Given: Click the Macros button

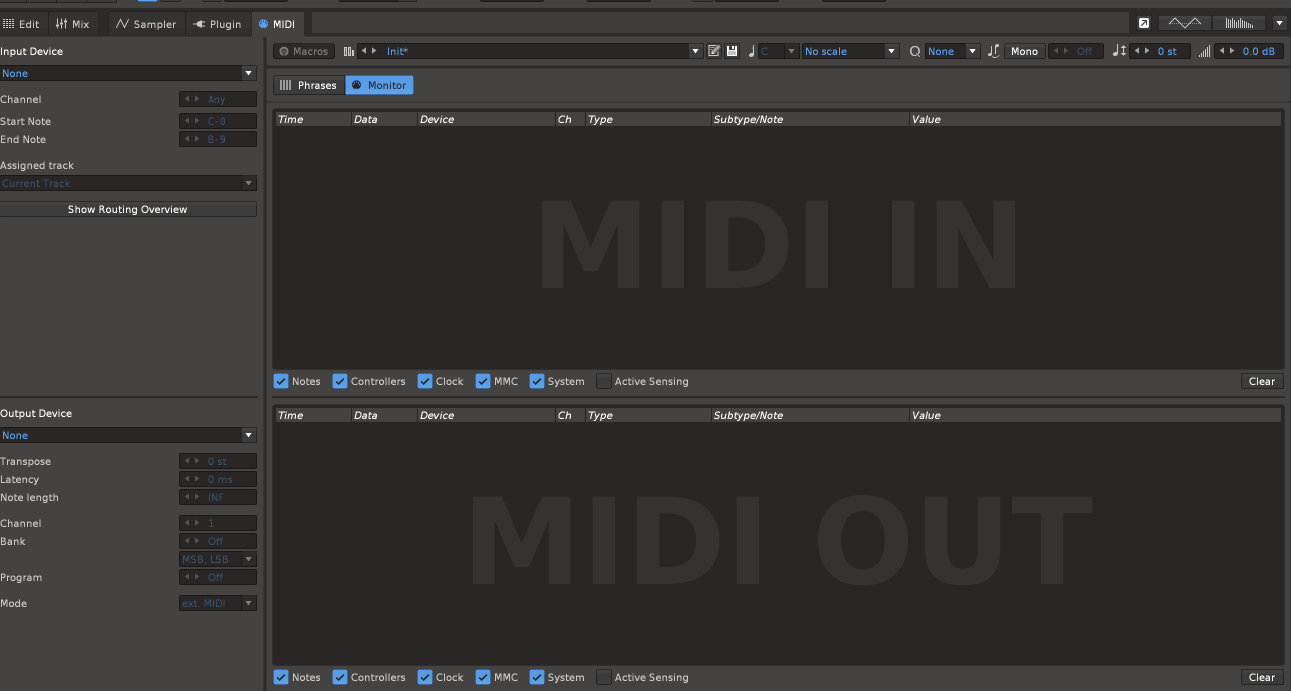Looking at the screenshot, I should click(304, 51).
